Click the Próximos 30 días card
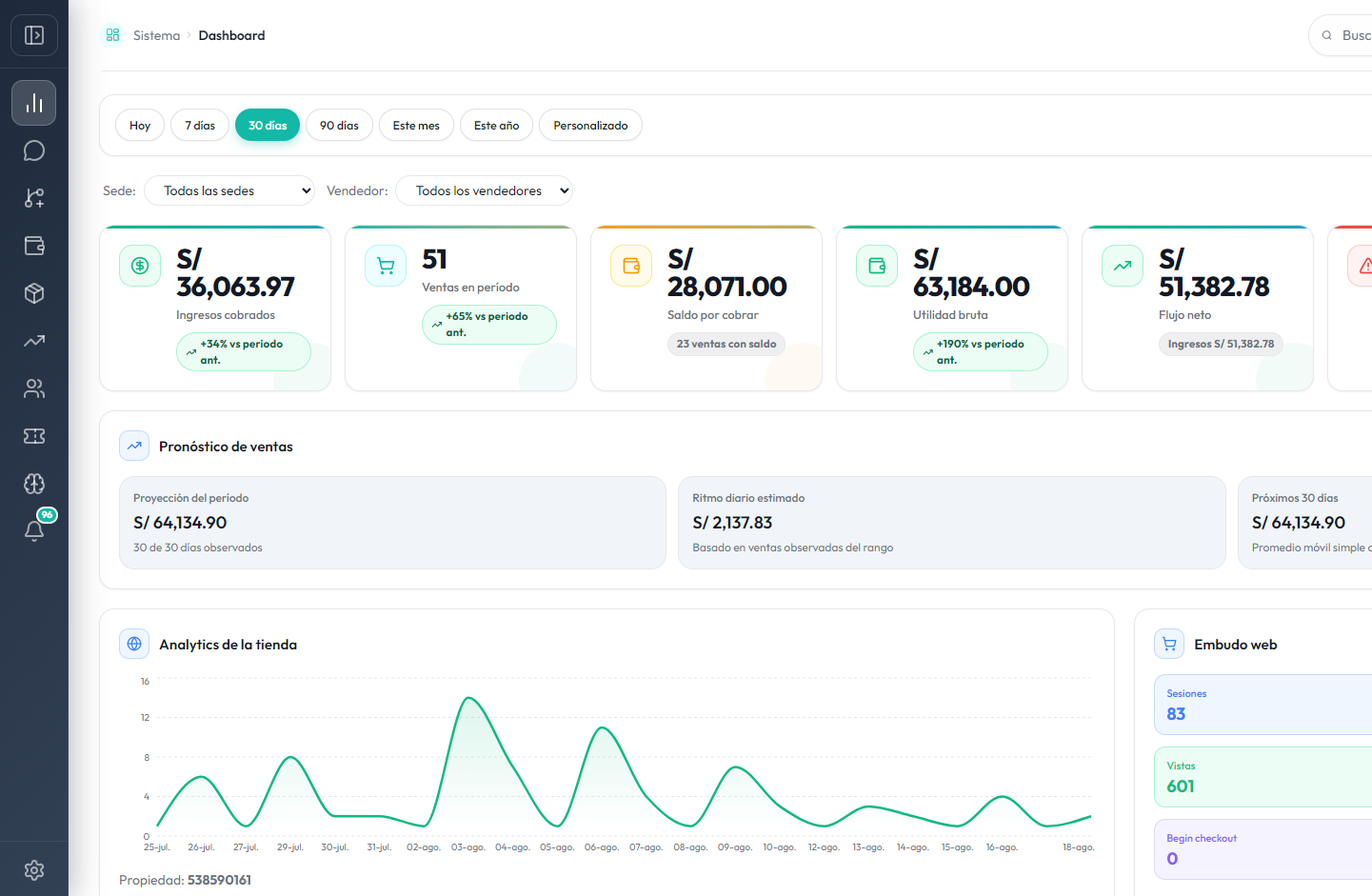 [x=1305, y=523]
